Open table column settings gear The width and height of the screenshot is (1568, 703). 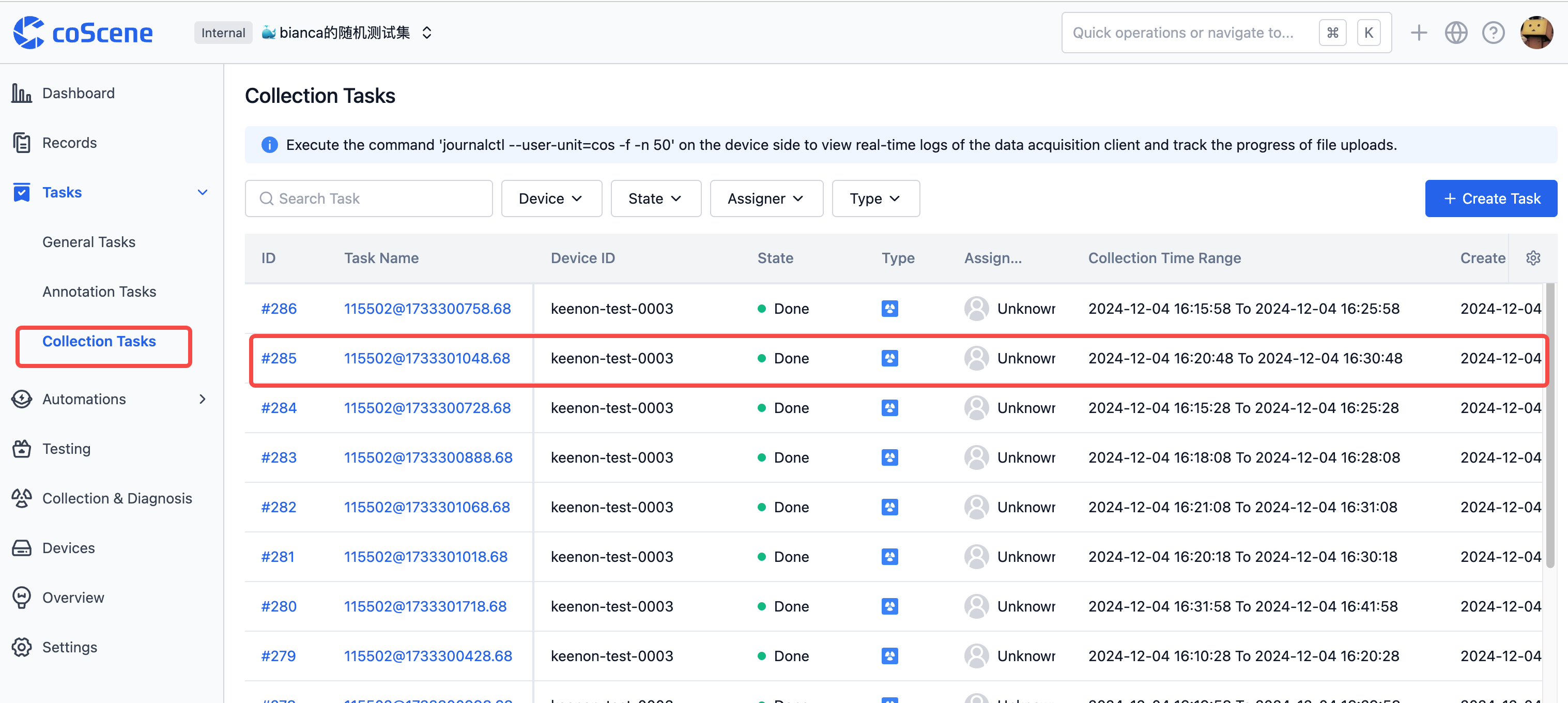click(1533, 258)
